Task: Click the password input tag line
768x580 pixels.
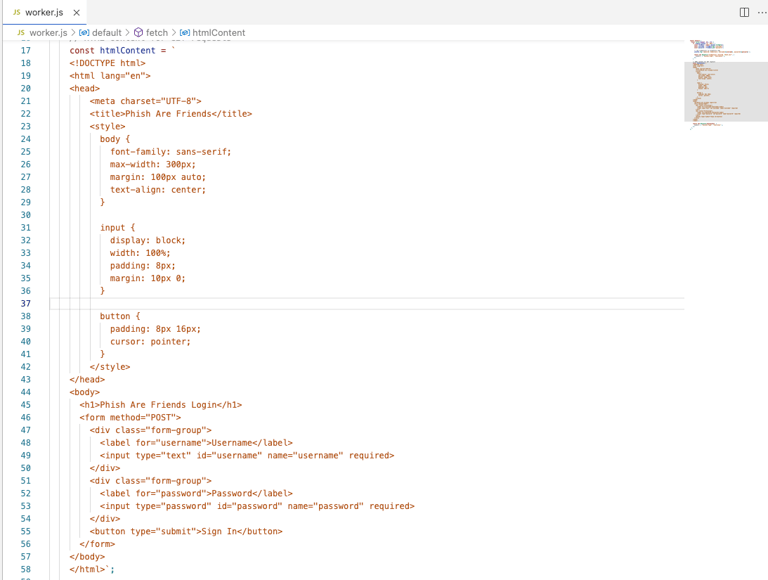Action: [x=257, y=506]
